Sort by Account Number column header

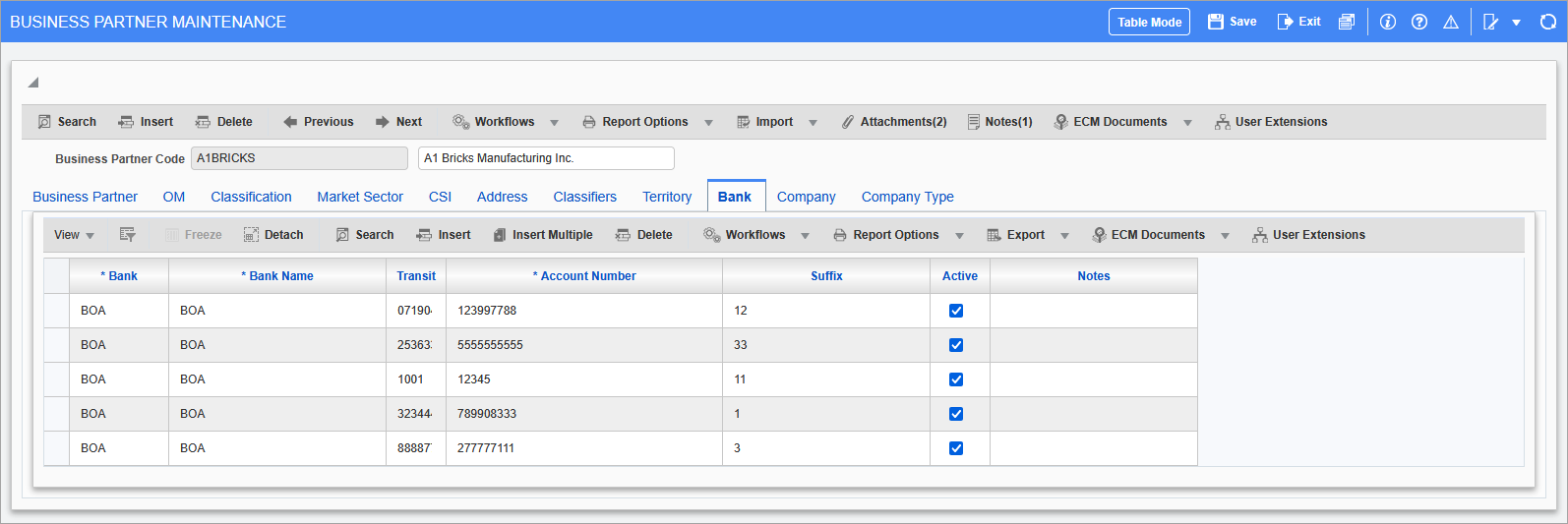pos(584,276)
